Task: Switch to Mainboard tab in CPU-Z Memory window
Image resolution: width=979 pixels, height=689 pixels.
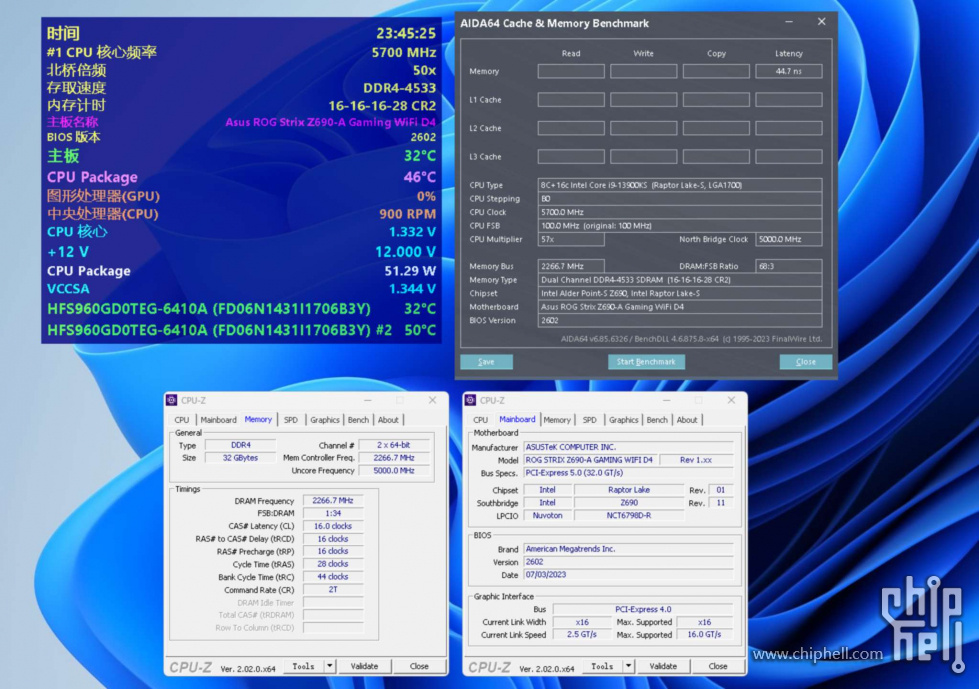Action: pyautogui.click(x=219, y=420)
